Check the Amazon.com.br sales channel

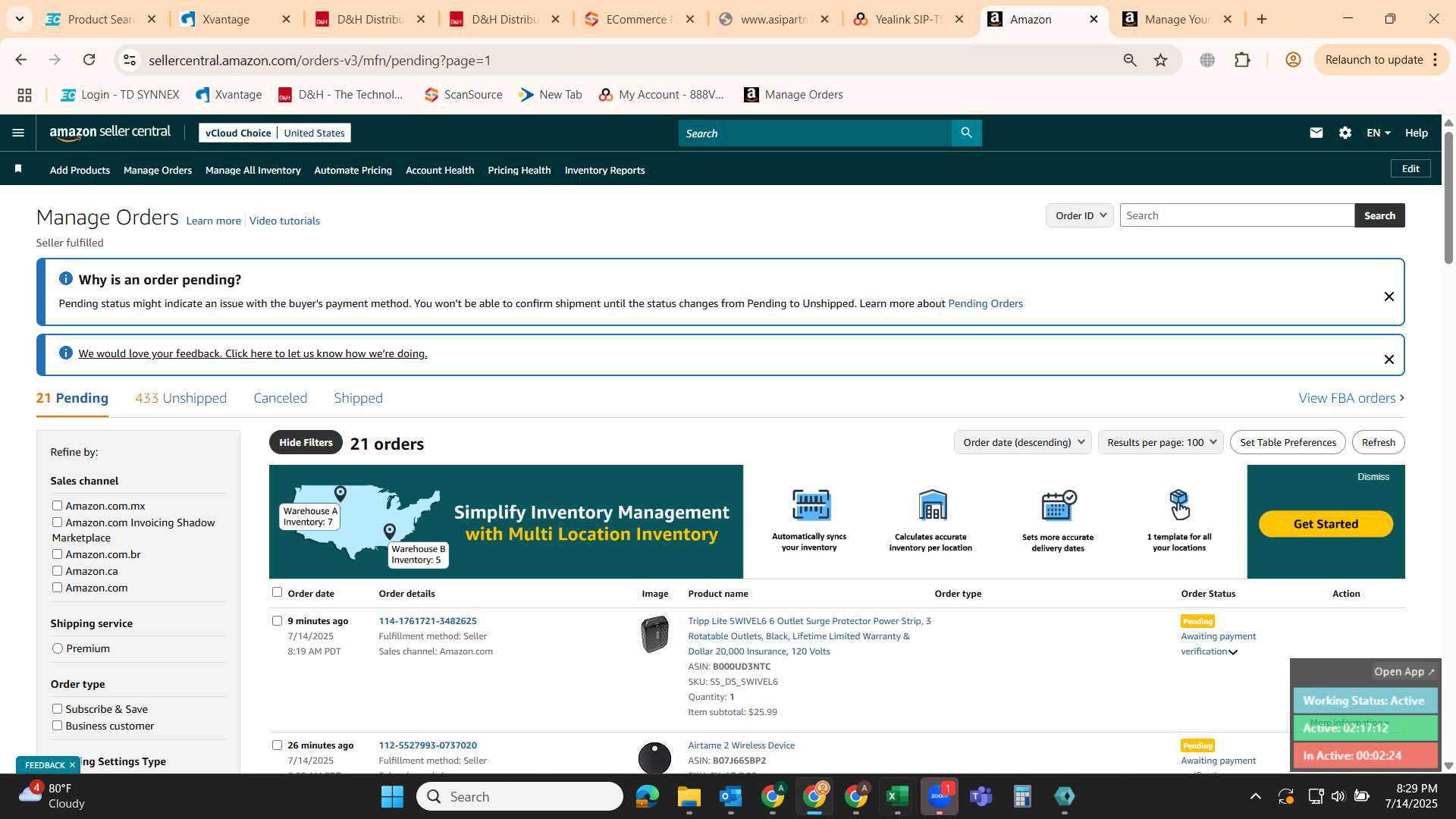coord(57,554)
